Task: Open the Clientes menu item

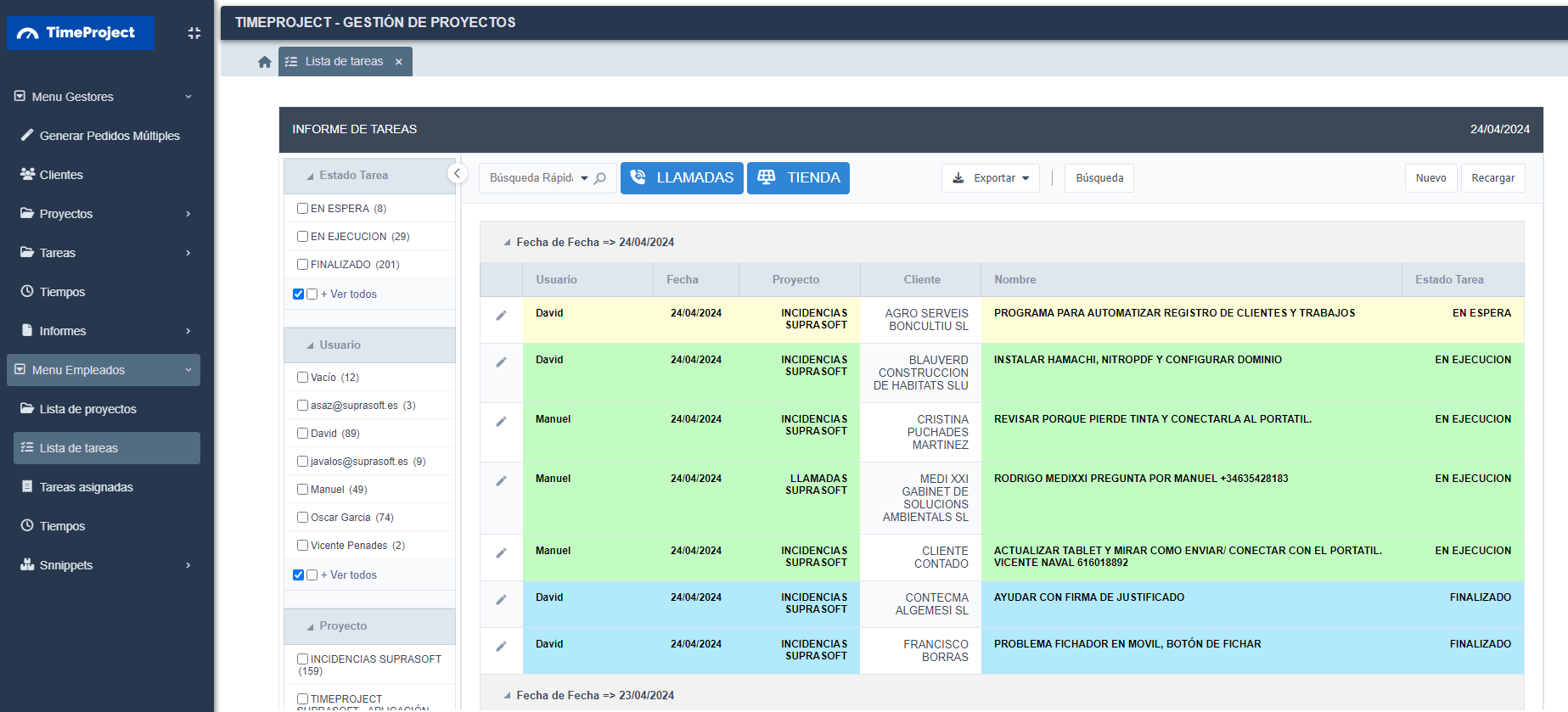Action: (x=107, y=175)
